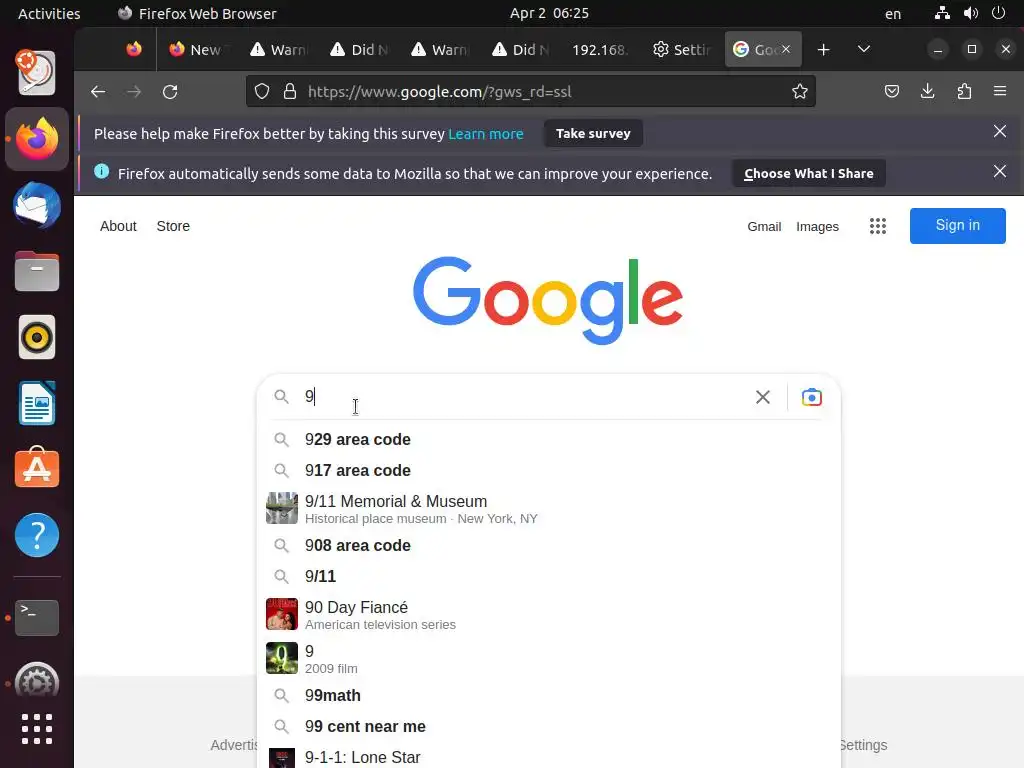Reload the current page
Image resolution: width=1024 pixels, height=768 pixels.
(170, 91)
